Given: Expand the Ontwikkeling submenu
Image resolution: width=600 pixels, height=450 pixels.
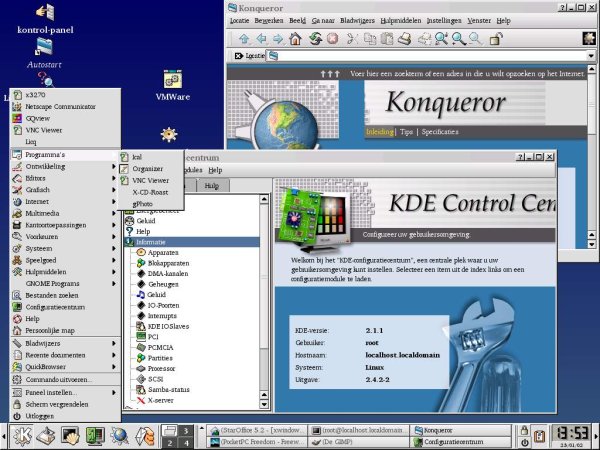Looking at the screenshot, I should pyautogui.click(x=65, y=166).
